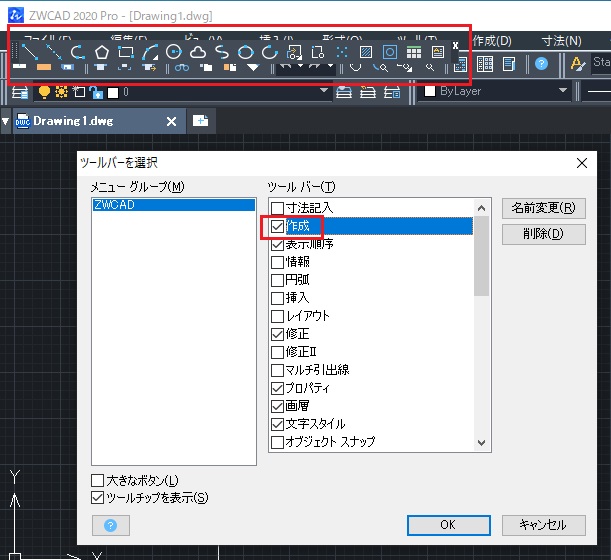Click the キャンセル button

pyautogui.click(x=544, y=525)
